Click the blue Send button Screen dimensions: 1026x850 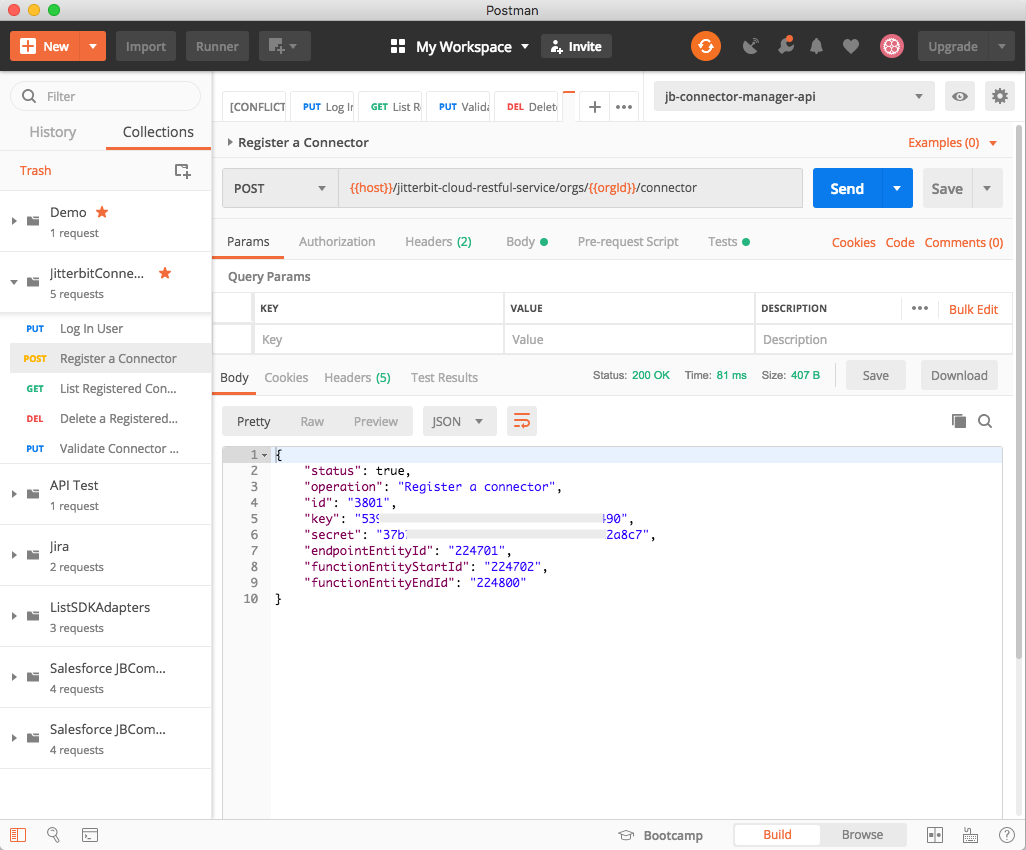click(x=846, y=188)
